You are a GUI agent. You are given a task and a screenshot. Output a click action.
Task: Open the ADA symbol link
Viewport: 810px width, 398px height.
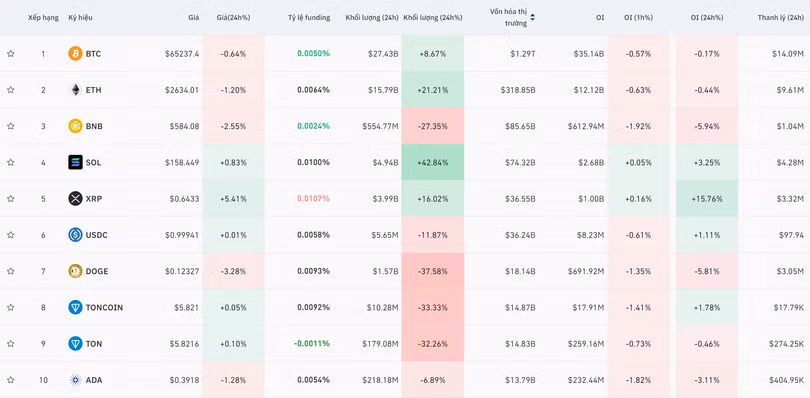click(94, 380)
